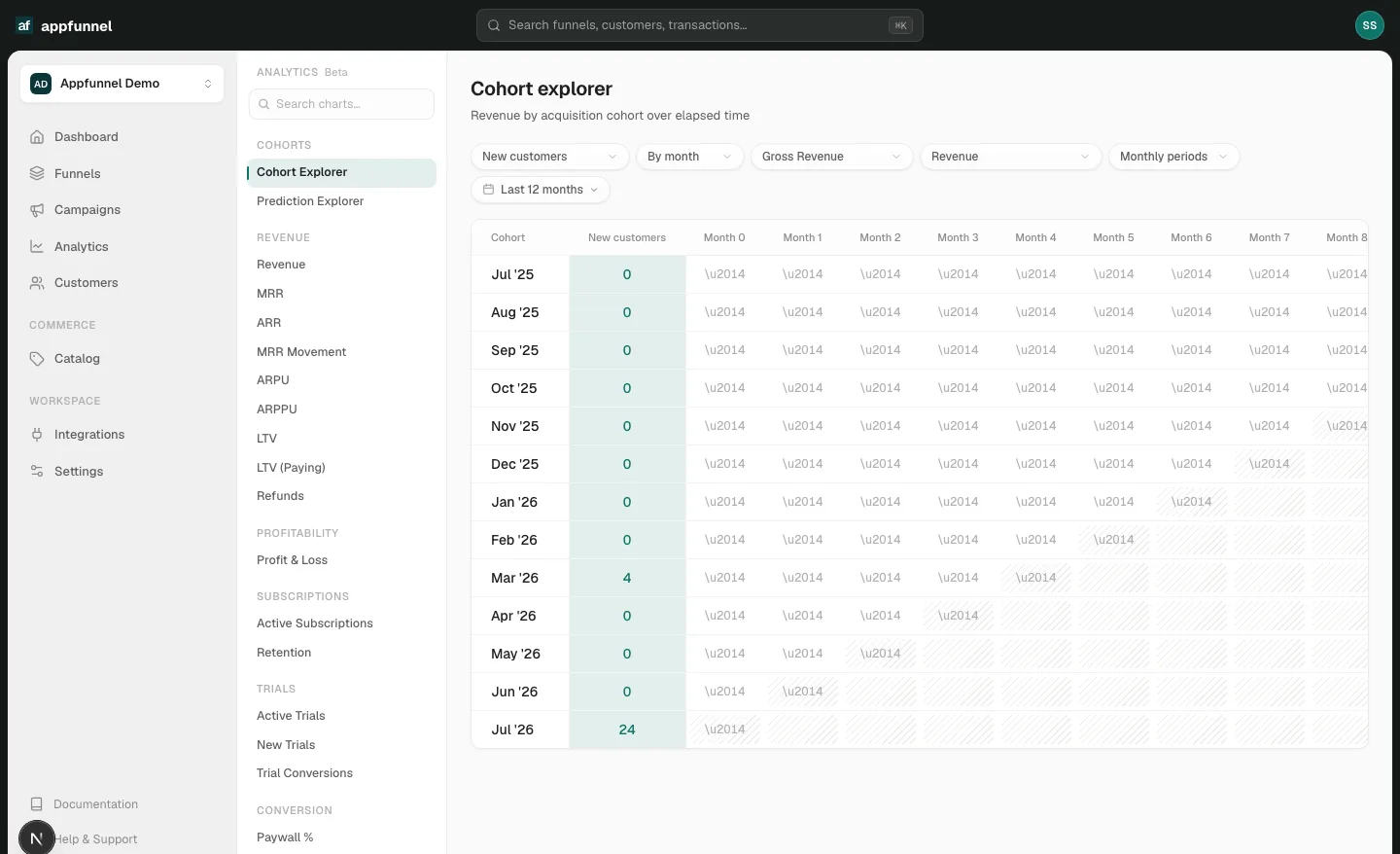This screenshot has height=854, width=1400.
Task: Open the Documentation book icon
Action: (x=37, y=804)
